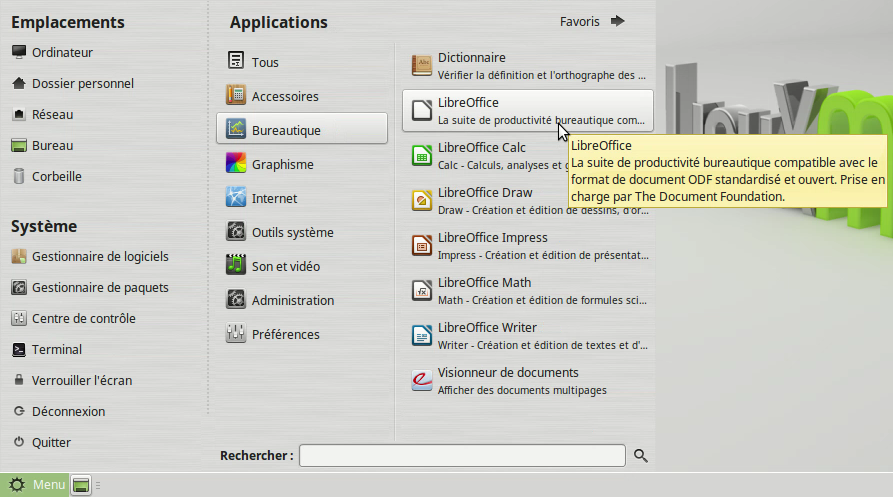Click the Menu button in the panel
The image size is (893, 497).
tap(35, 485)
